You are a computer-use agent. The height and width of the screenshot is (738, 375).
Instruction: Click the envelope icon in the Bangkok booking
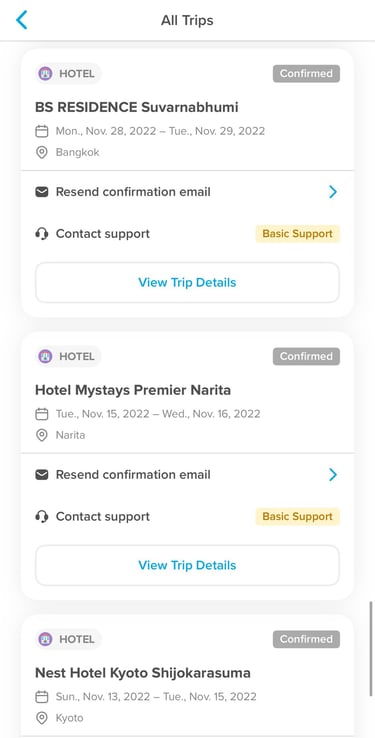point(42,192)
